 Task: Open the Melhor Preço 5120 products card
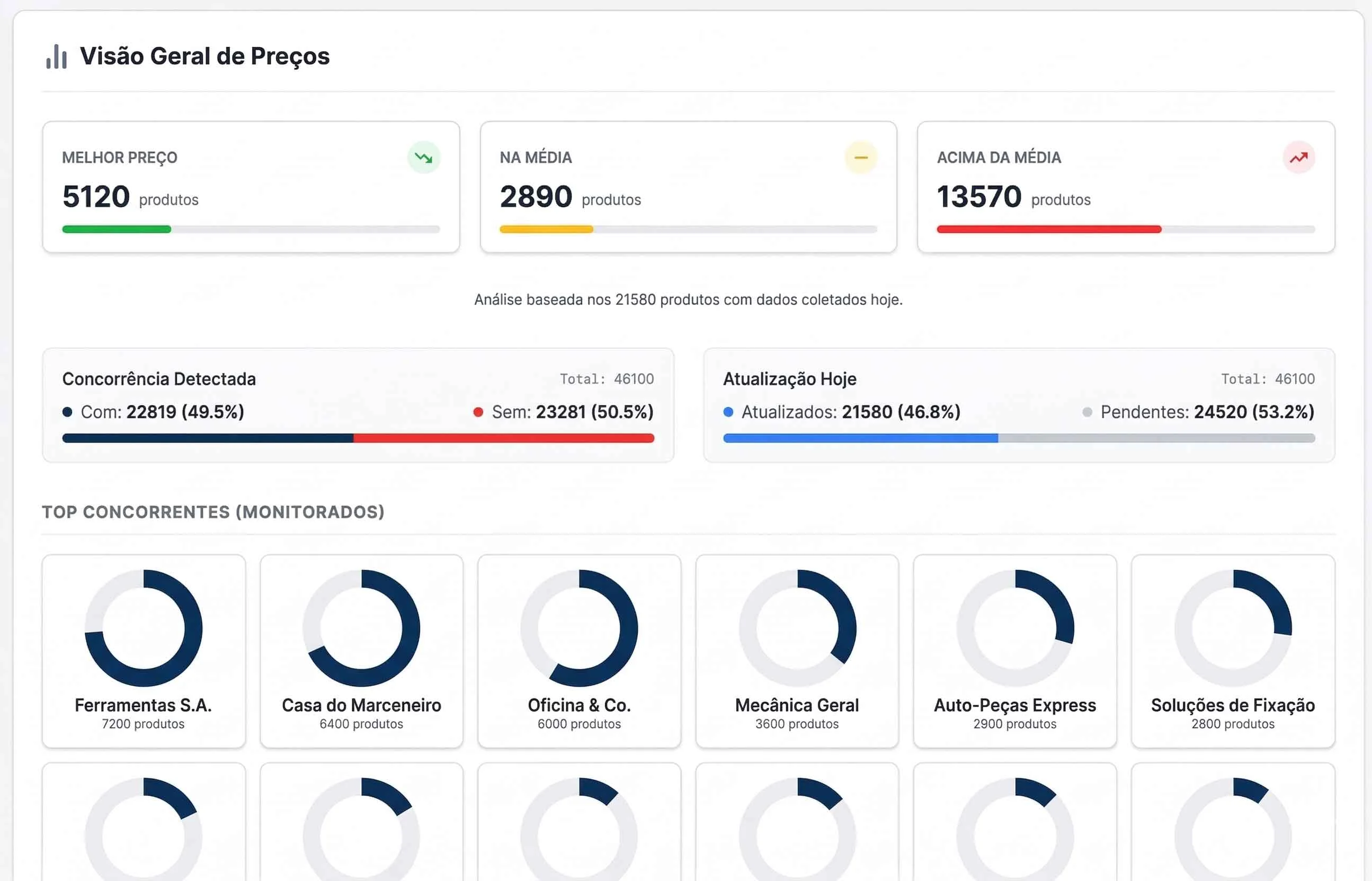click(251, 186)
